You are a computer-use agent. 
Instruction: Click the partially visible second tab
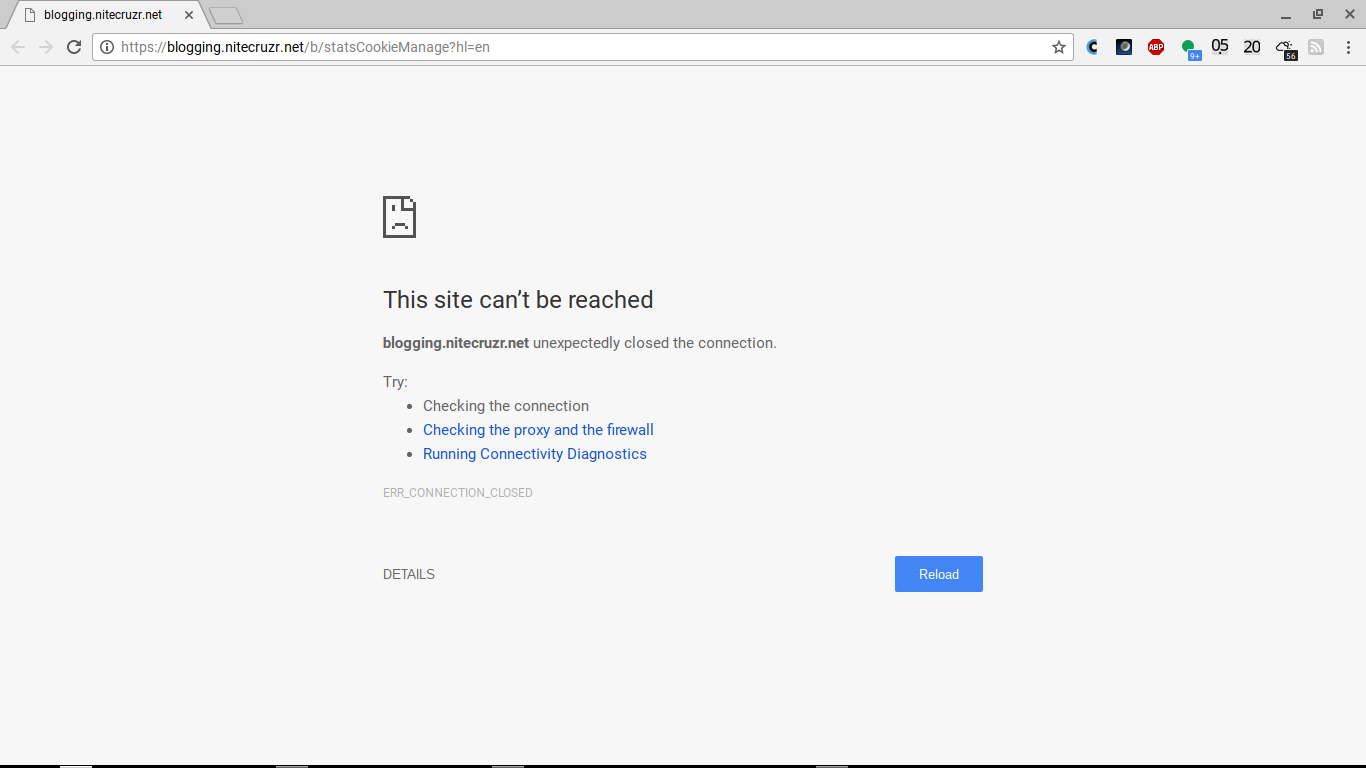coord(225,14)
